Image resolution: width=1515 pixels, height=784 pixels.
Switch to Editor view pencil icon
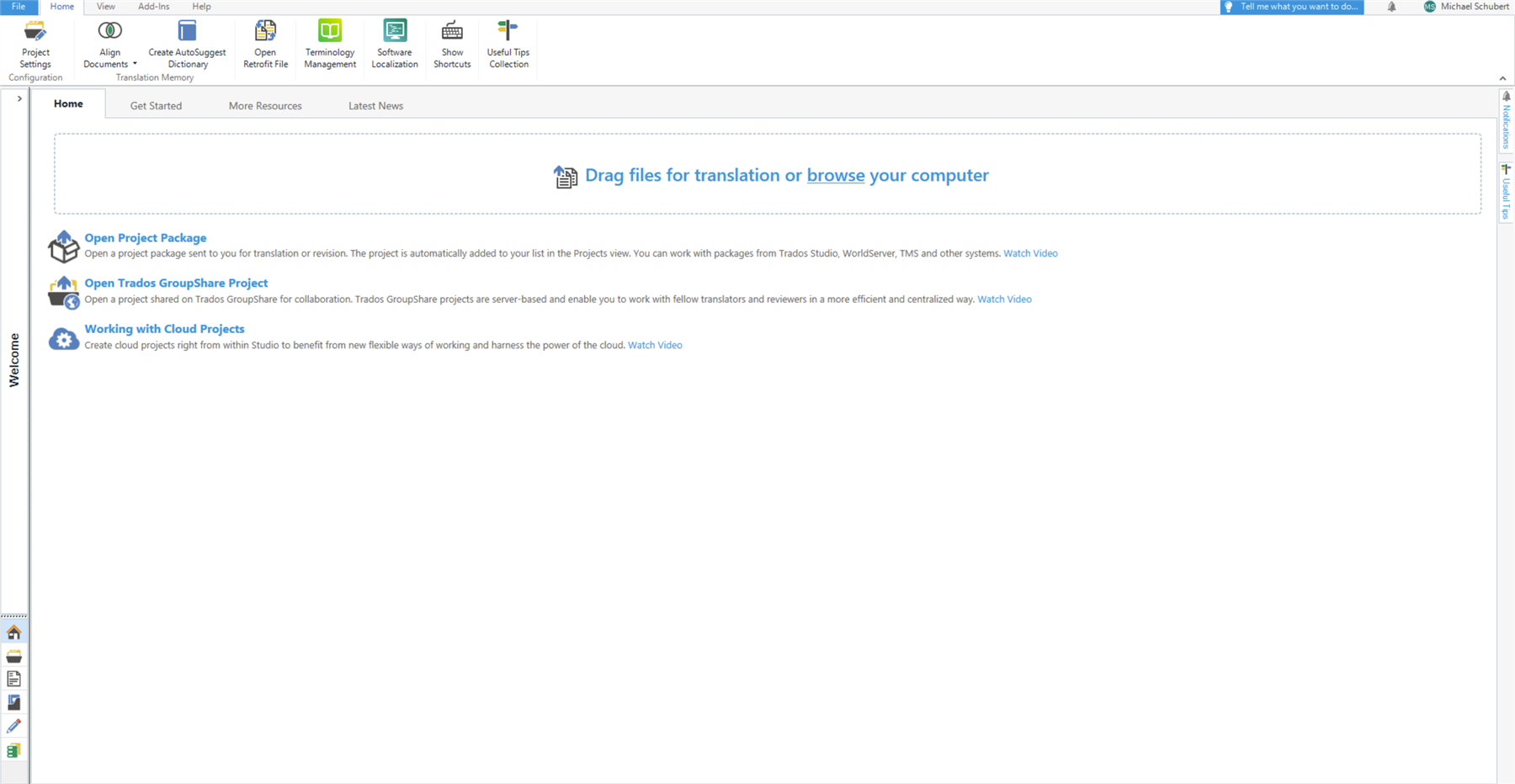click(14, 726)
